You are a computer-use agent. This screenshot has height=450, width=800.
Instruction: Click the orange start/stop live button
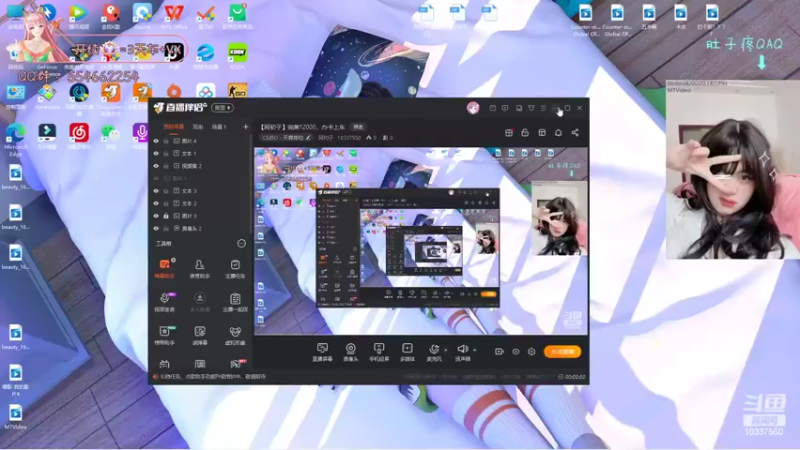562,352
